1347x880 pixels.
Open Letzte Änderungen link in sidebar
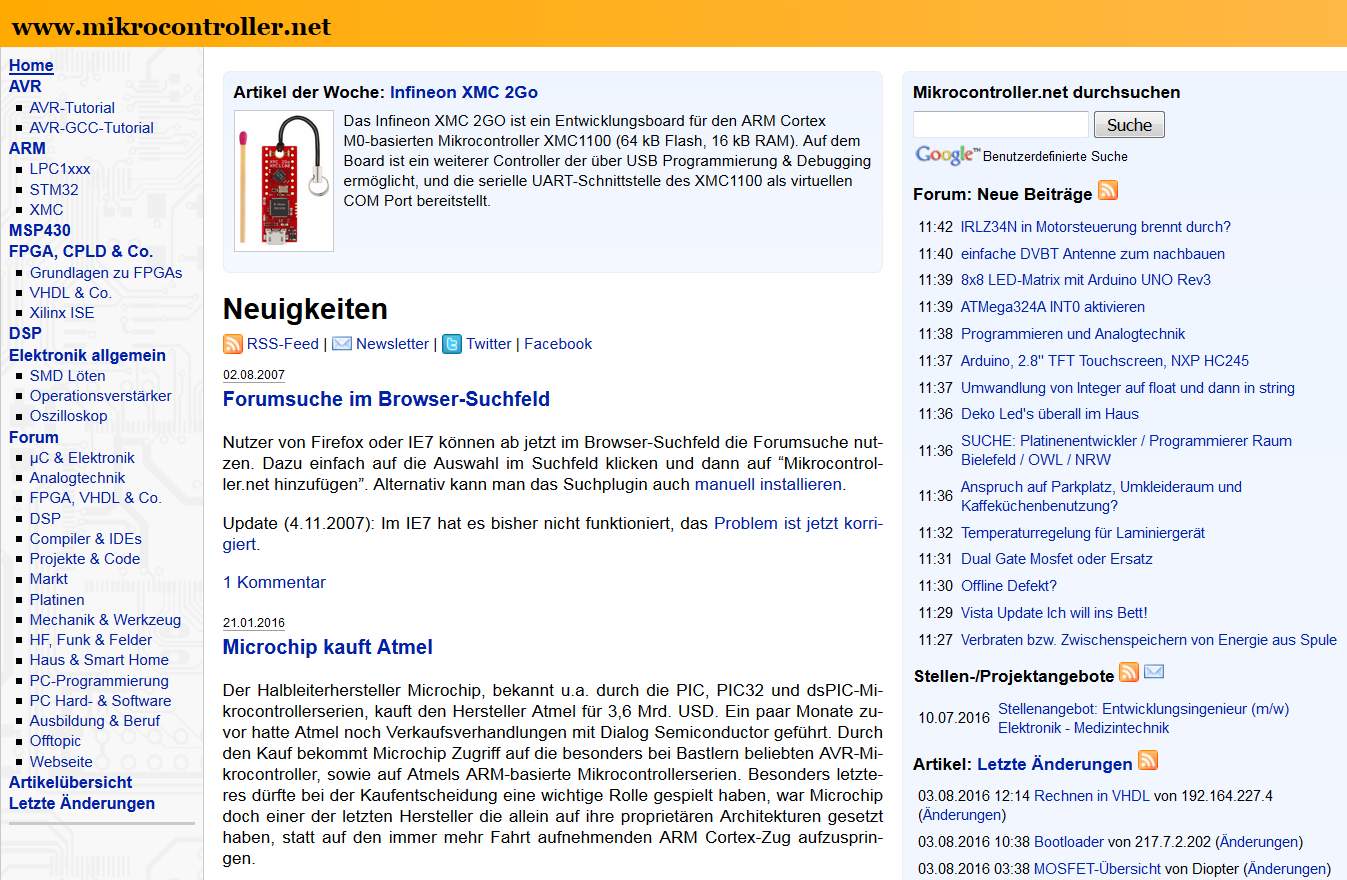(x=82, y=804)
